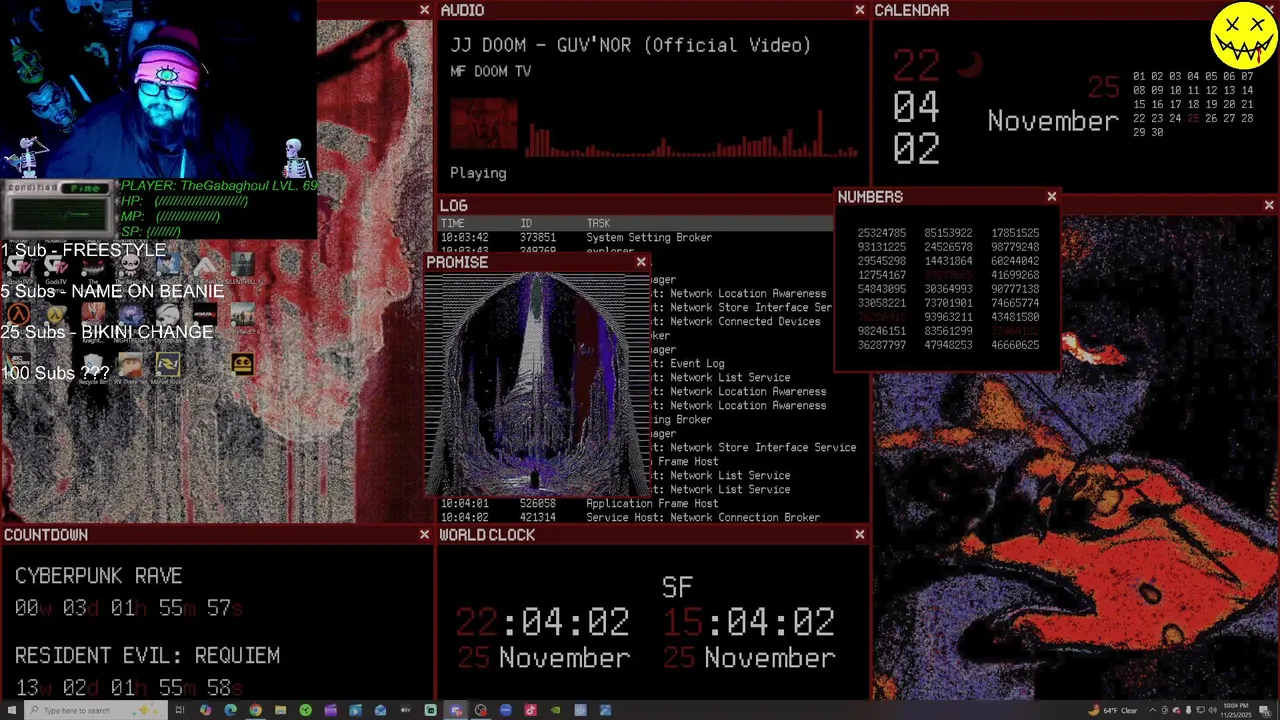Open the Apple TV taskbar icon

click(405, 710)
